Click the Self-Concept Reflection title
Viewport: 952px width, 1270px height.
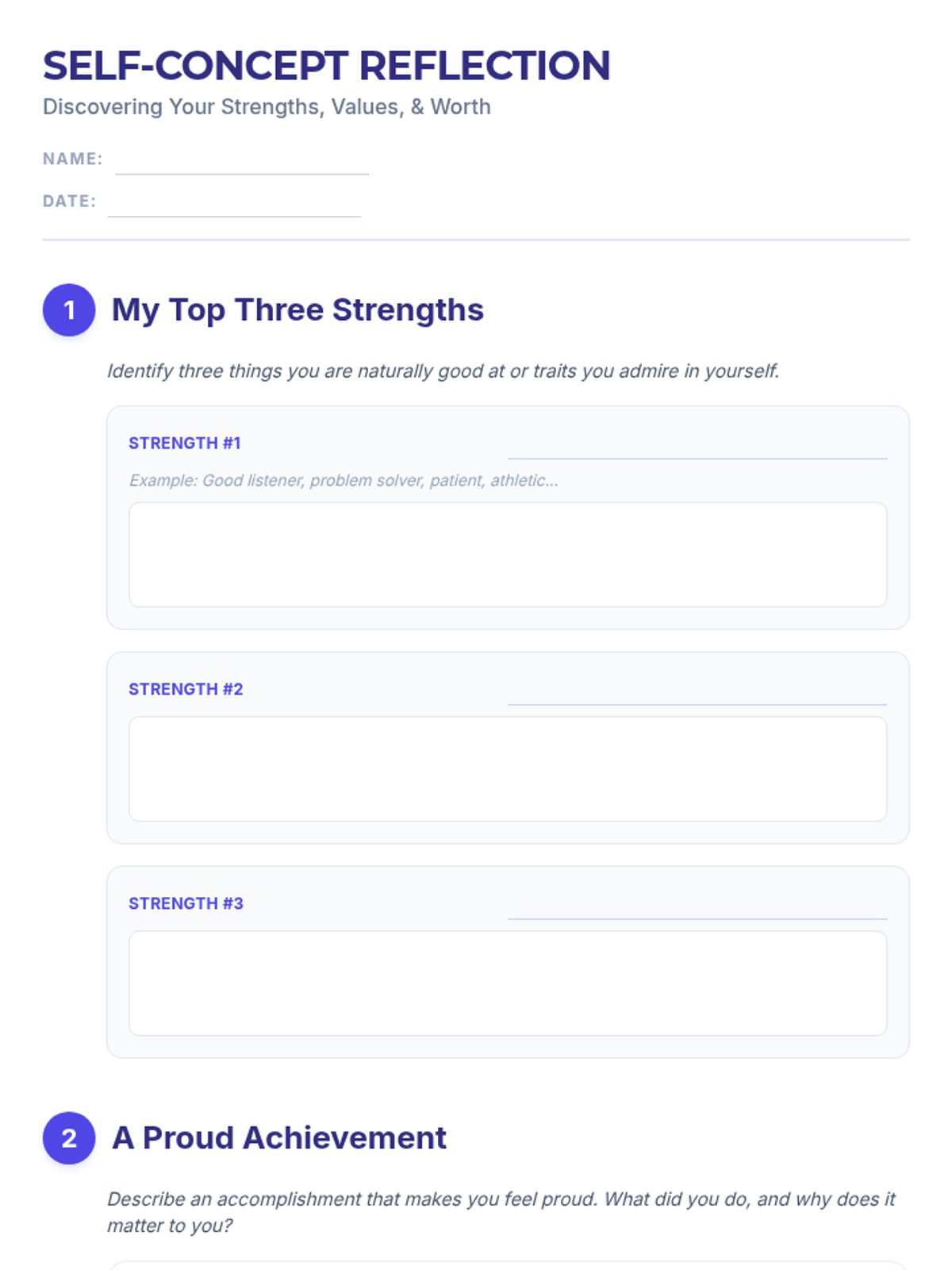(326, 66)
